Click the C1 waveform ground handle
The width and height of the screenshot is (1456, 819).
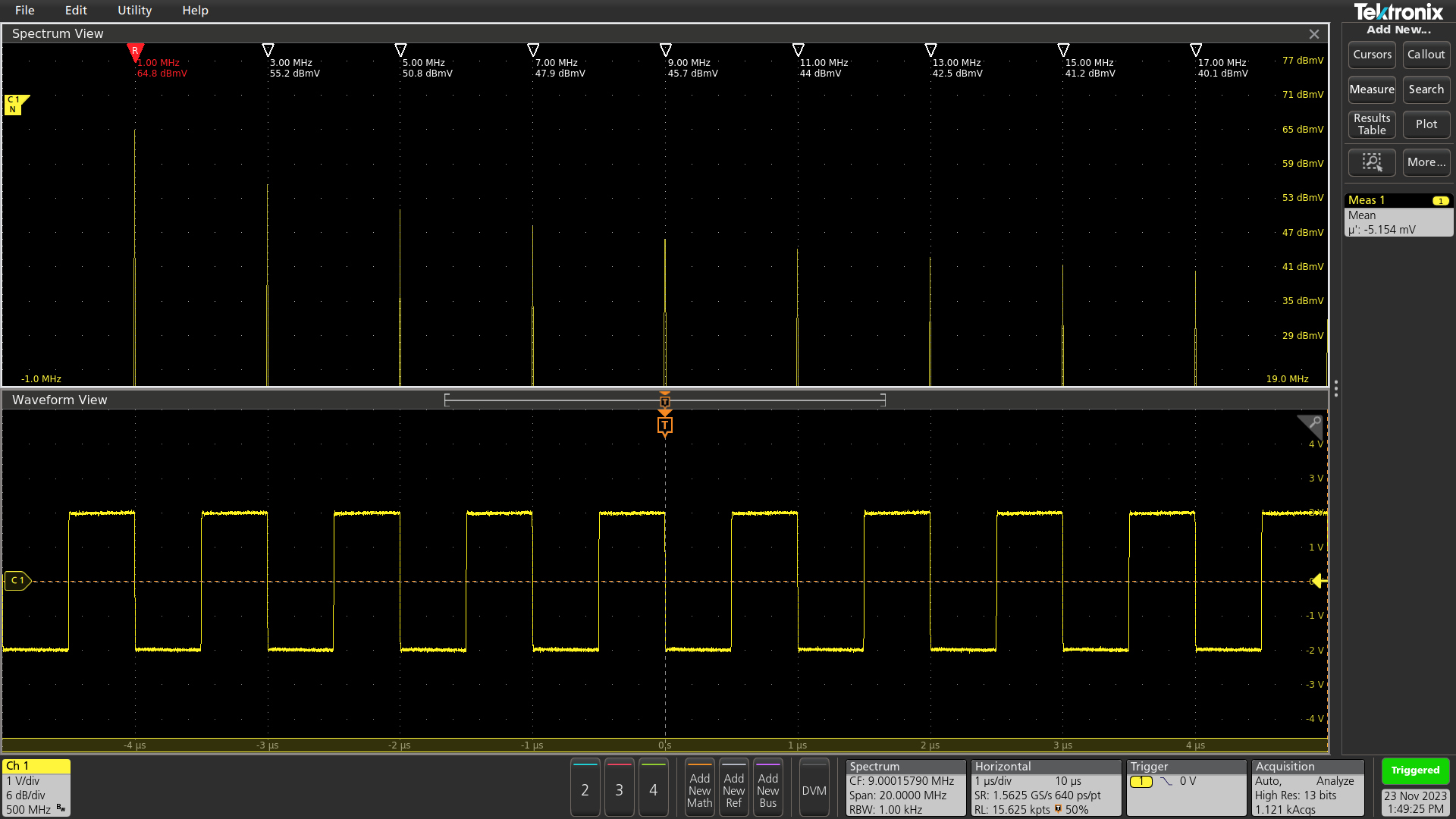pyautogui.click(x=17, y=581)
